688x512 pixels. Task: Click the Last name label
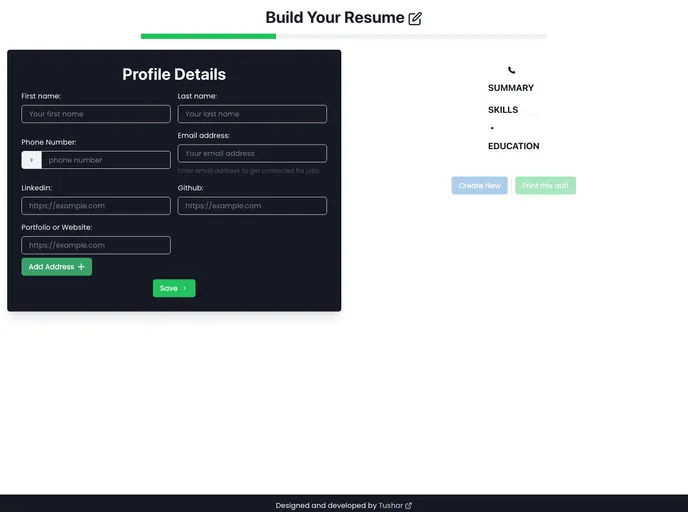197,96
